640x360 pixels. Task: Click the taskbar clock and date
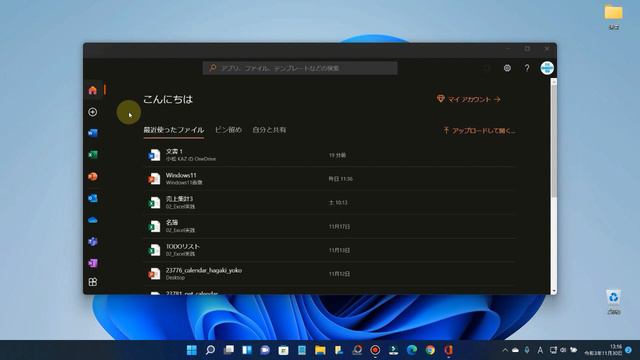point(603,350)
